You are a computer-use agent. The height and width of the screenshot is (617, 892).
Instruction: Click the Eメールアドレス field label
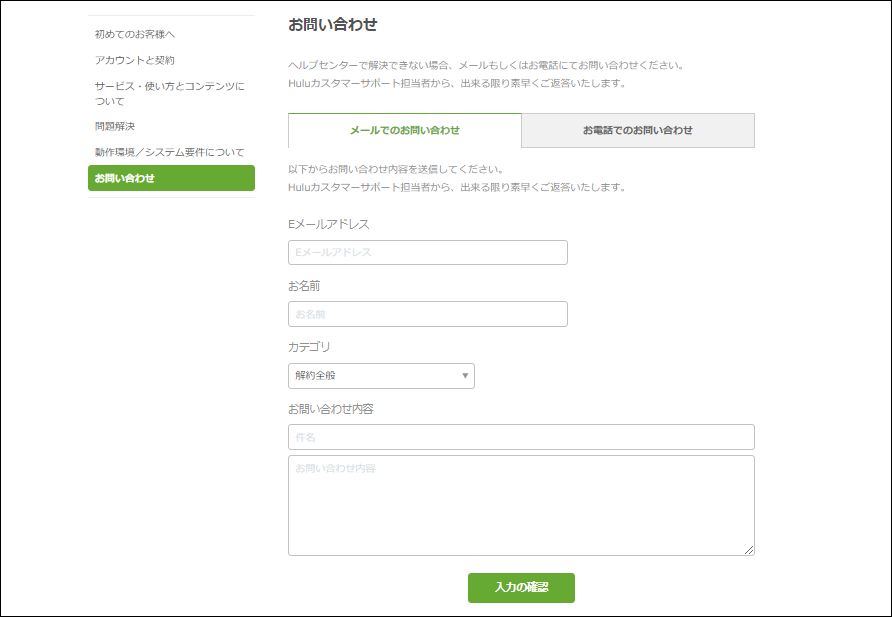click(328, 224)
